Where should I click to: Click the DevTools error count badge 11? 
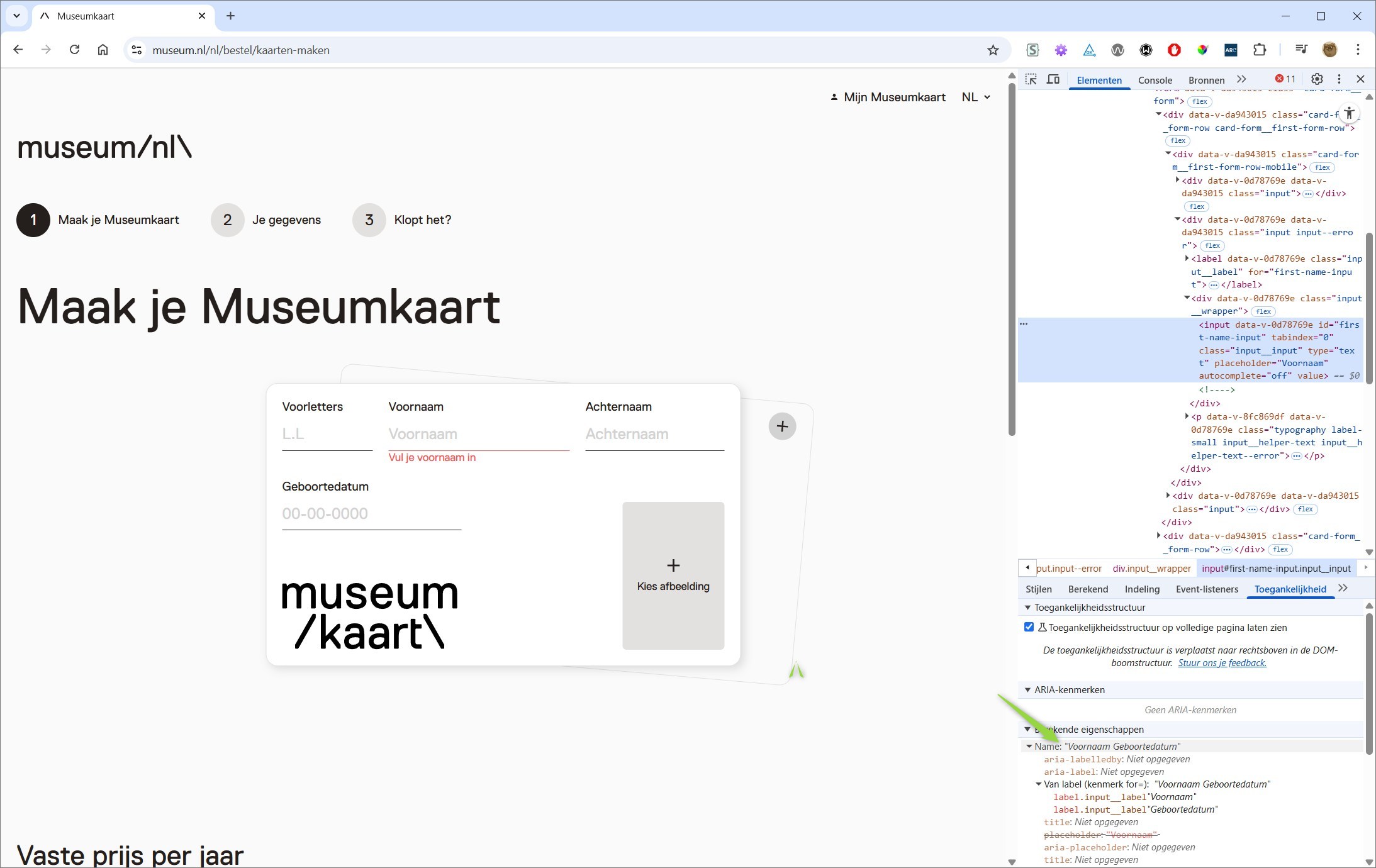point(1285,79)
